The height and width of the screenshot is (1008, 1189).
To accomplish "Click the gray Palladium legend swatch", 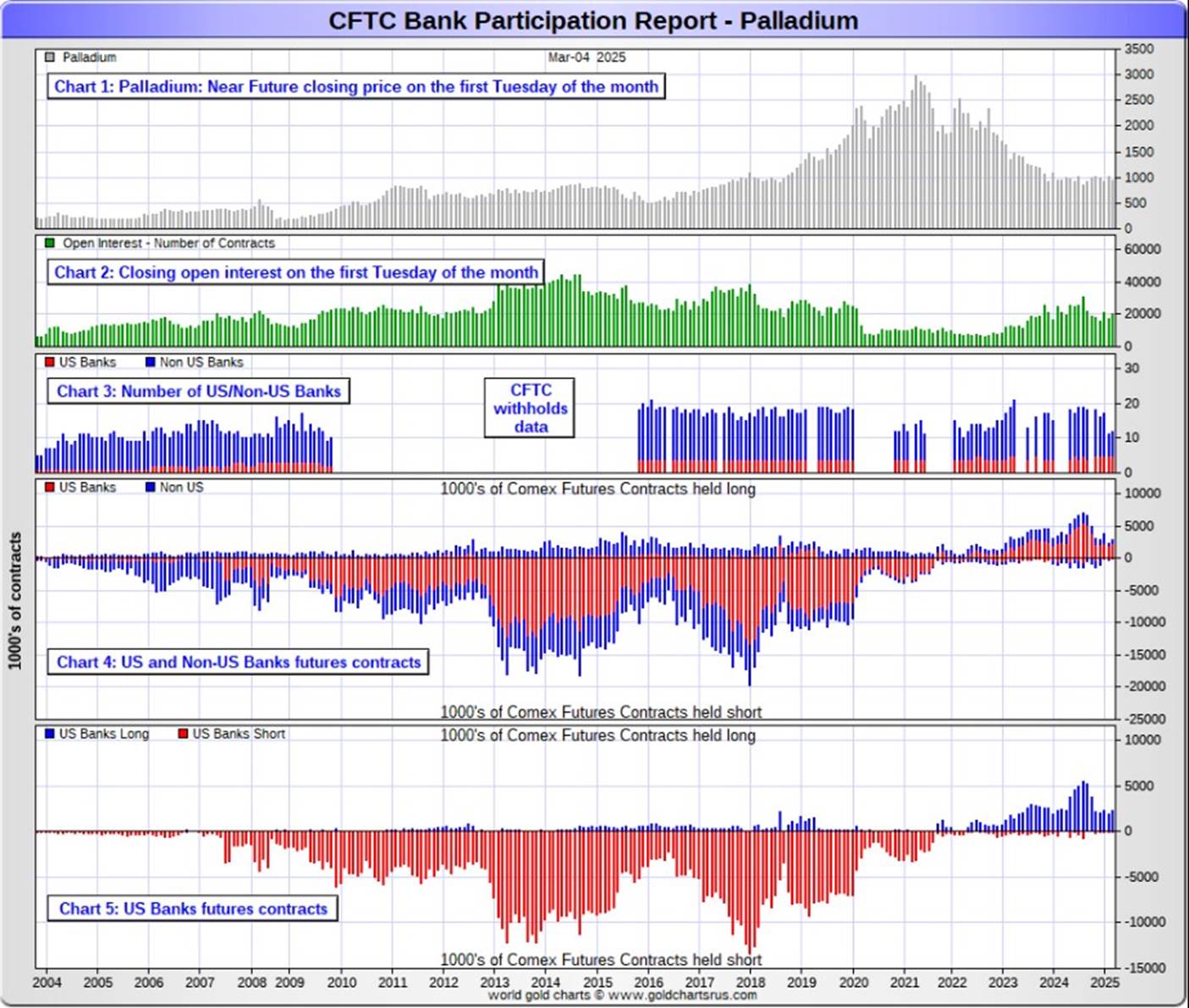I will point(49,57).
